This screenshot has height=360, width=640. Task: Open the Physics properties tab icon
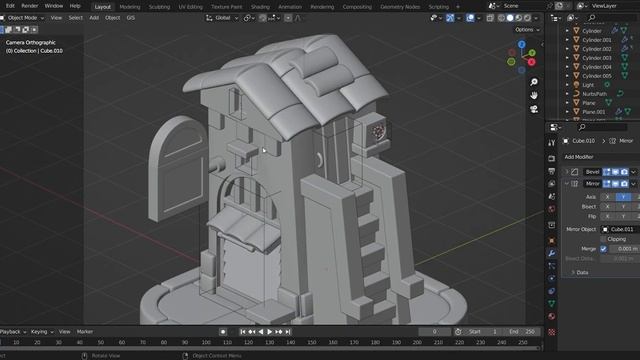(551, 278)
